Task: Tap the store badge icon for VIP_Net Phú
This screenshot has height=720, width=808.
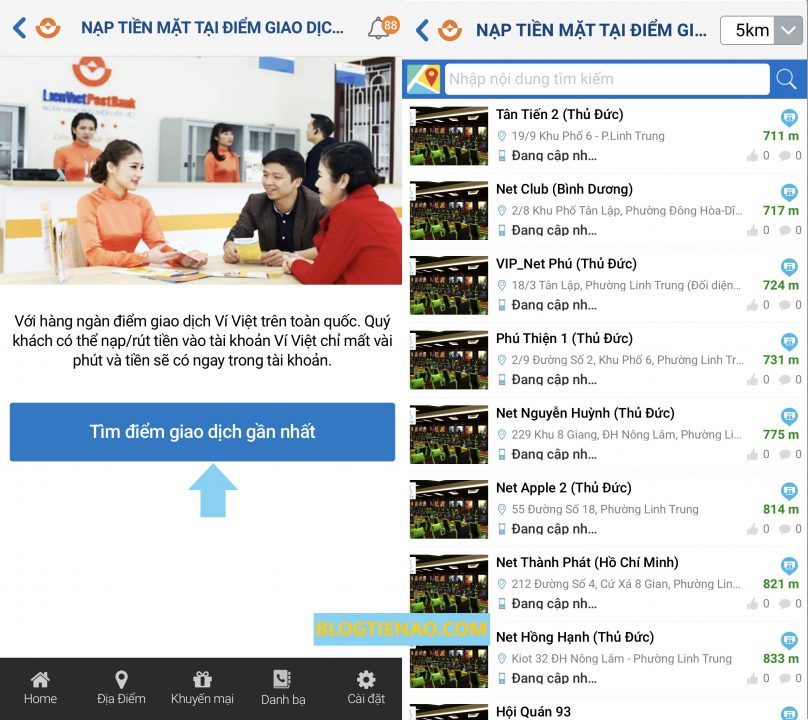Action: pyautogui.click(x=789, y=267)
